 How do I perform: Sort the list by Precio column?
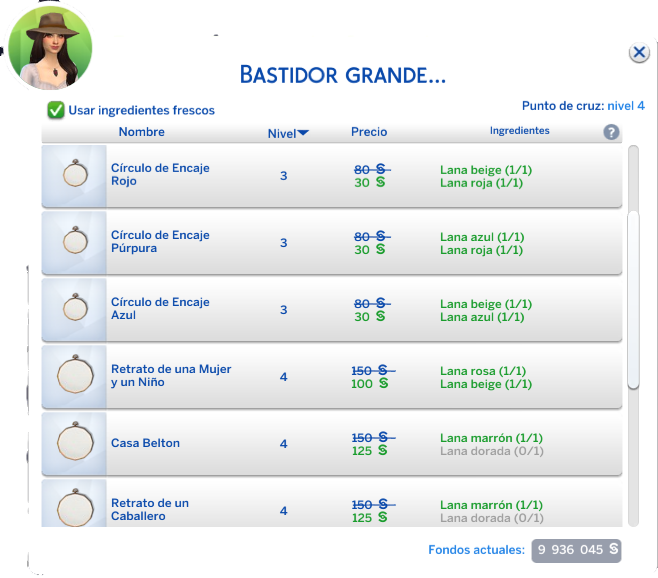pyautogui.click(x=369, y=132)
